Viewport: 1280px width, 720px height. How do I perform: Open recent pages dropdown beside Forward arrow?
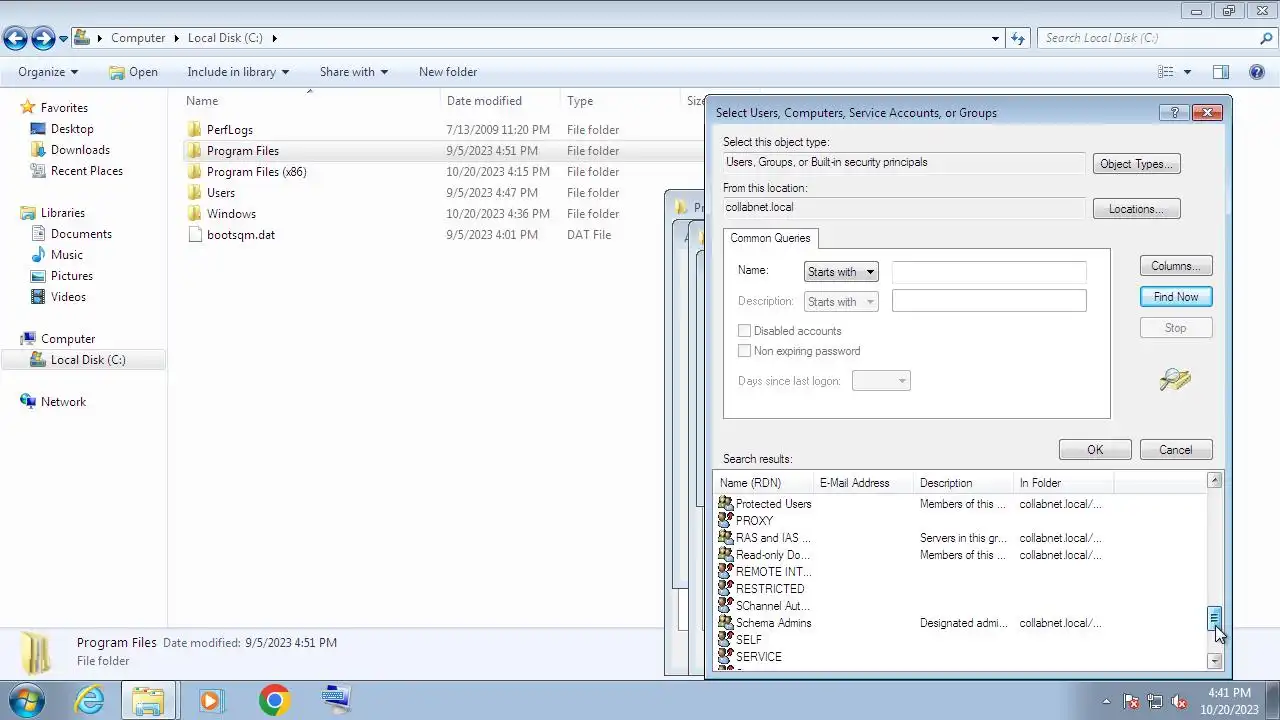click(63, 39)
